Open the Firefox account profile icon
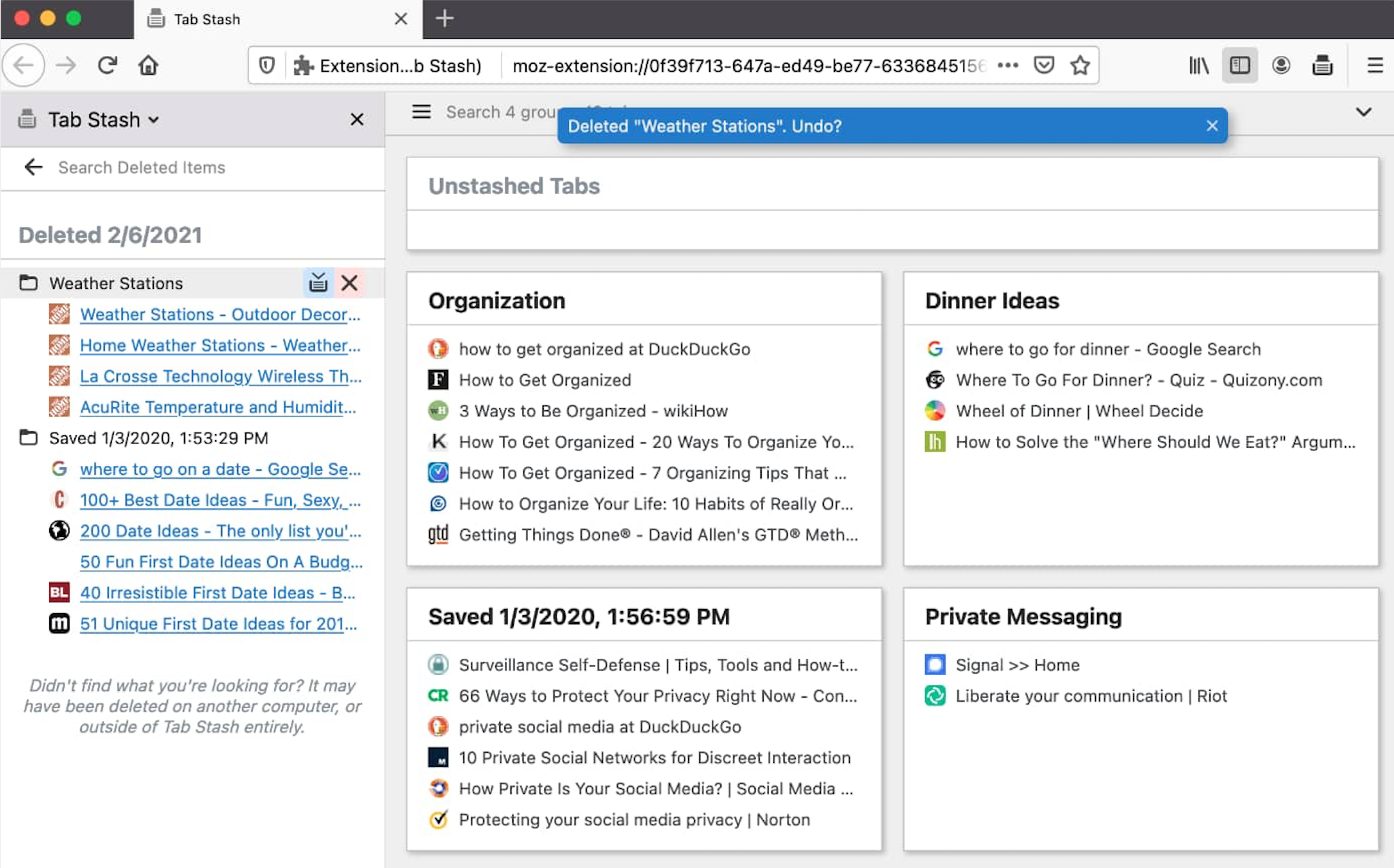 [x=1281, y=65]
